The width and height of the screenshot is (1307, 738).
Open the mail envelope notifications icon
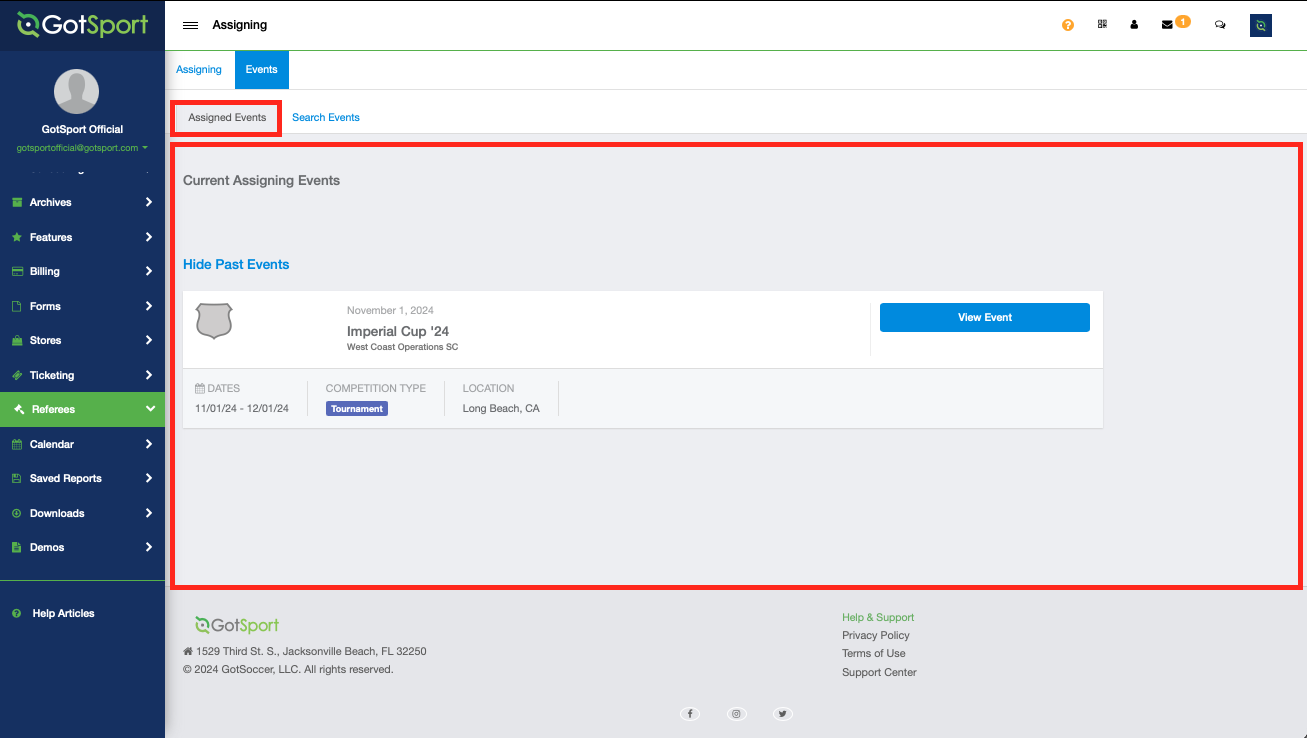[x=1167, y=25]
